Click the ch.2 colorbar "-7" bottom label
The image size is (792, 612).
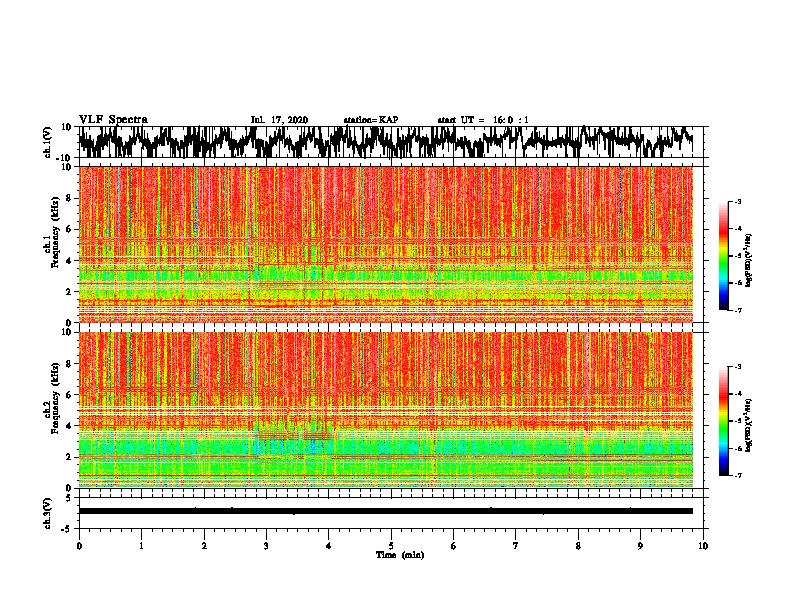pyautogui.click(x=738, y=476)
